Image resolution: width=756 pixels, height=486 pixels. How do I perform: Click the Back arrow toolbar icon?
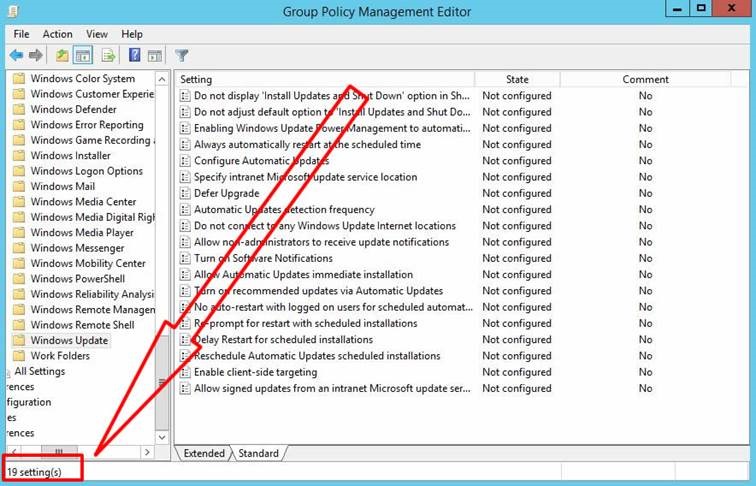click(16, 56)
